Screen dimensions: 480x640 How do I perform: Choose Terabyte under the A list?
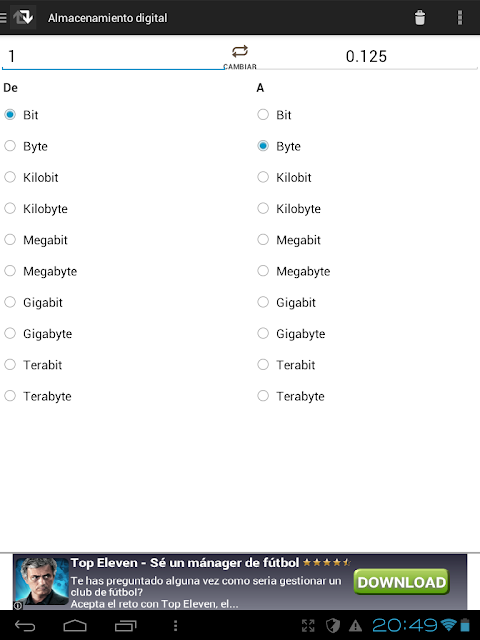291,396
